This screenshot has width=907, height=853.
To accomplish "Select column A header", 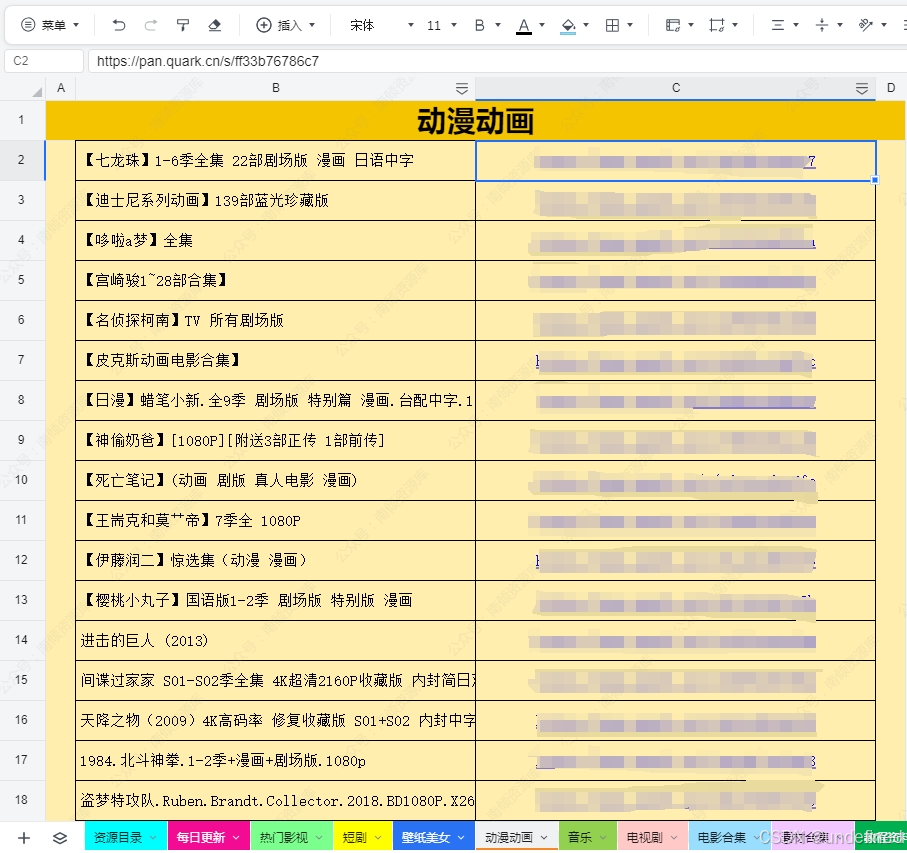I will tap(61, 88).
